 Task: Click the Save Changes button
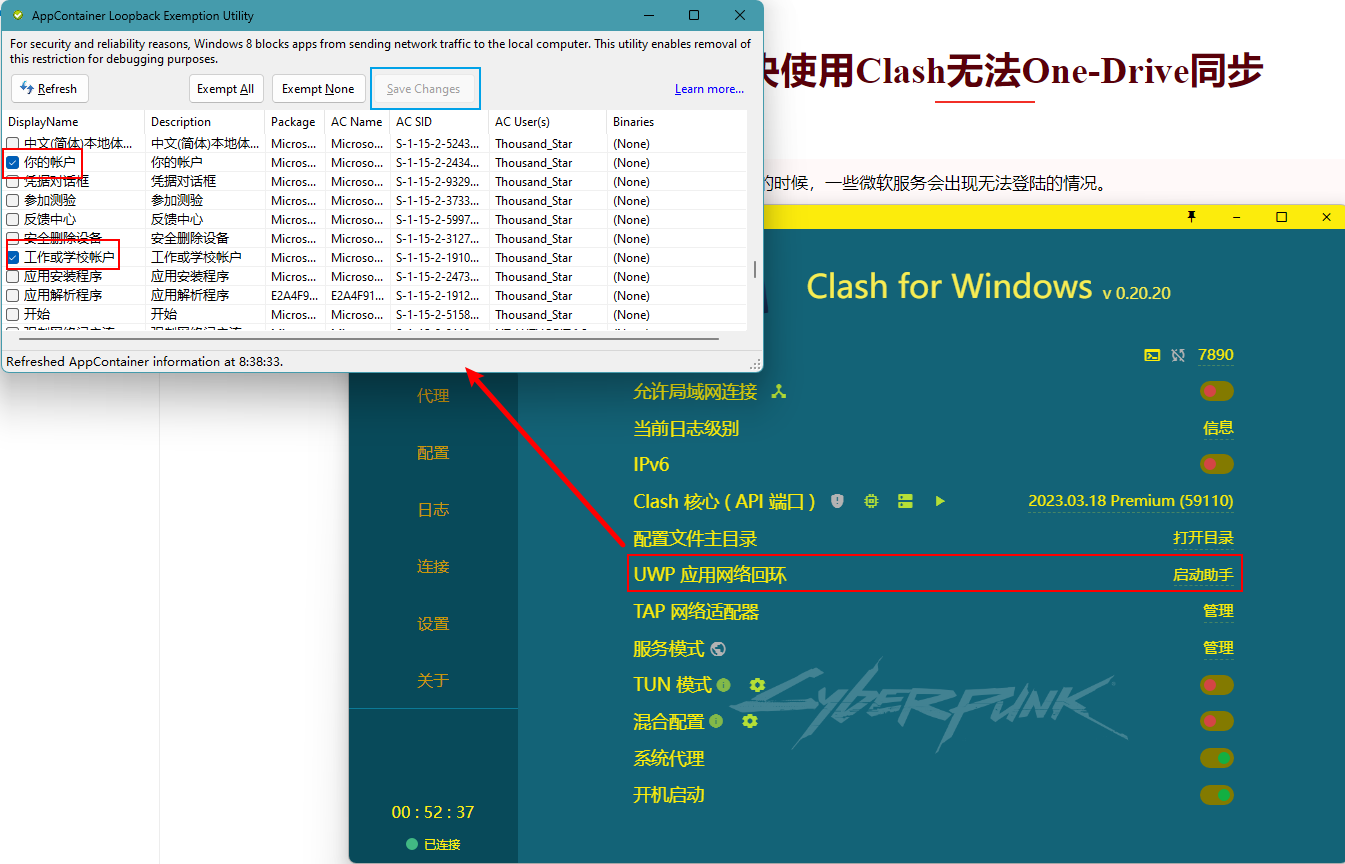point(424,89)
